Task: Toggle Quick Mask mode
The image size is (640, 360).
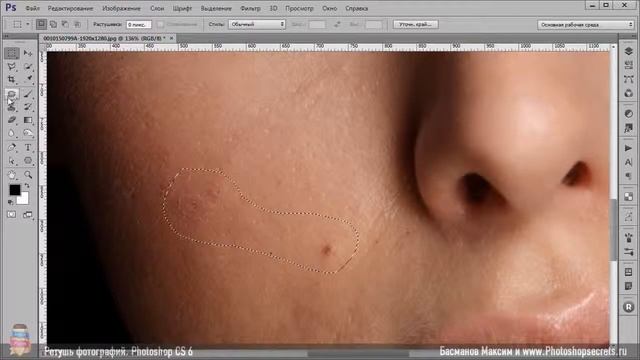Action: [x=11, y=215]
